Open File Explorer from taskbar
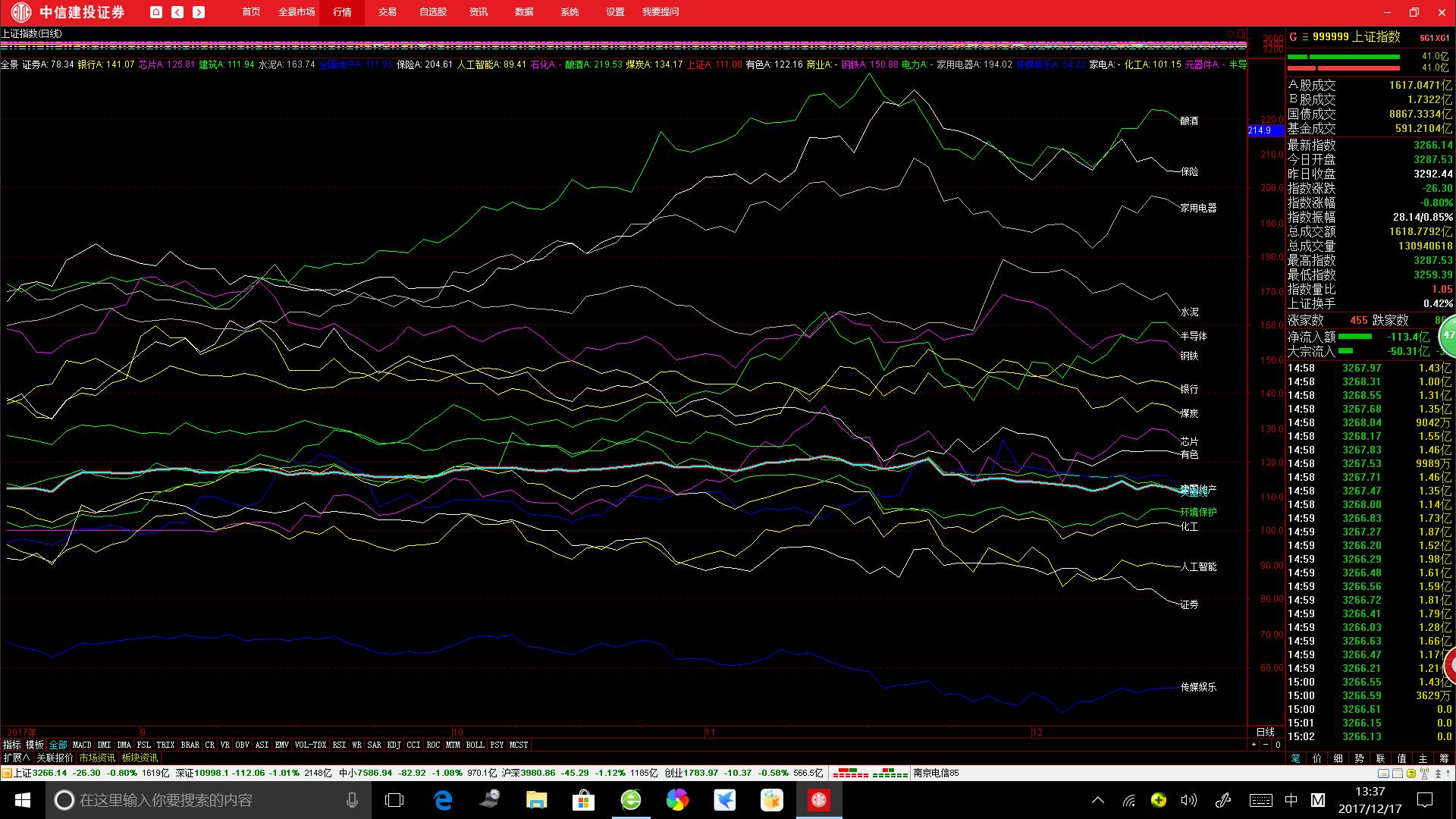 coord(537,800)
